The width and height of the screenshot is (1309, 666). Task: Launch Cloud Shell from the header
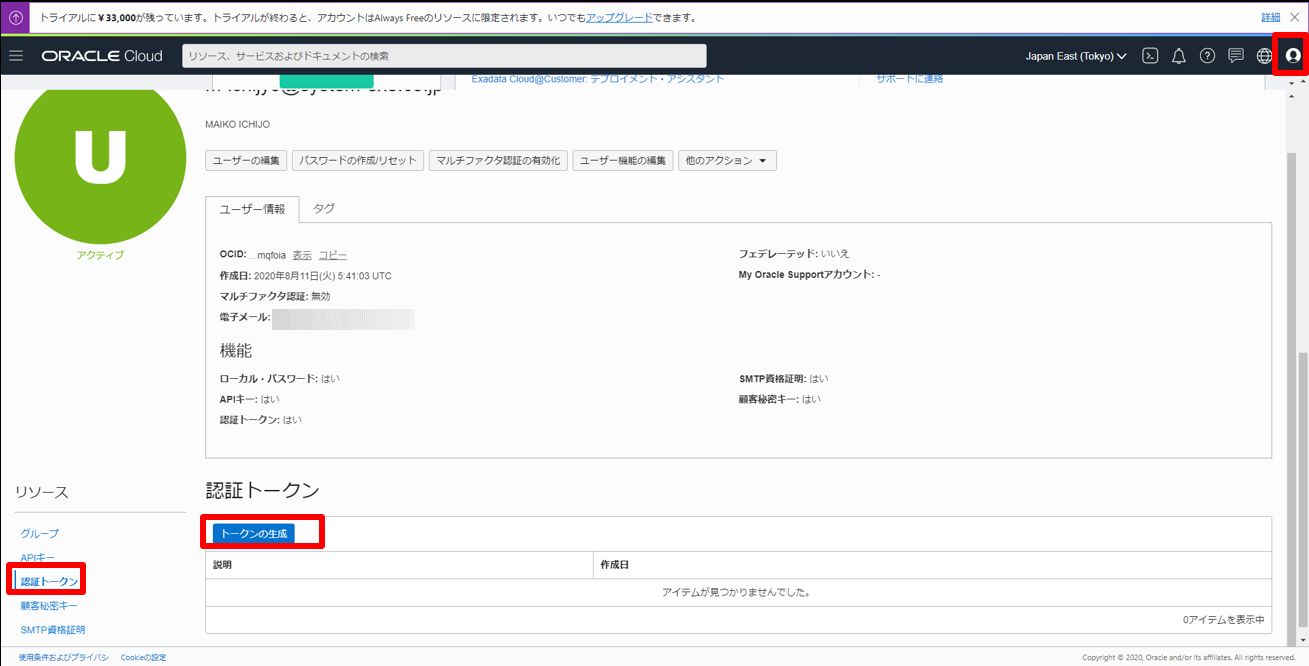pos(1151,56)
